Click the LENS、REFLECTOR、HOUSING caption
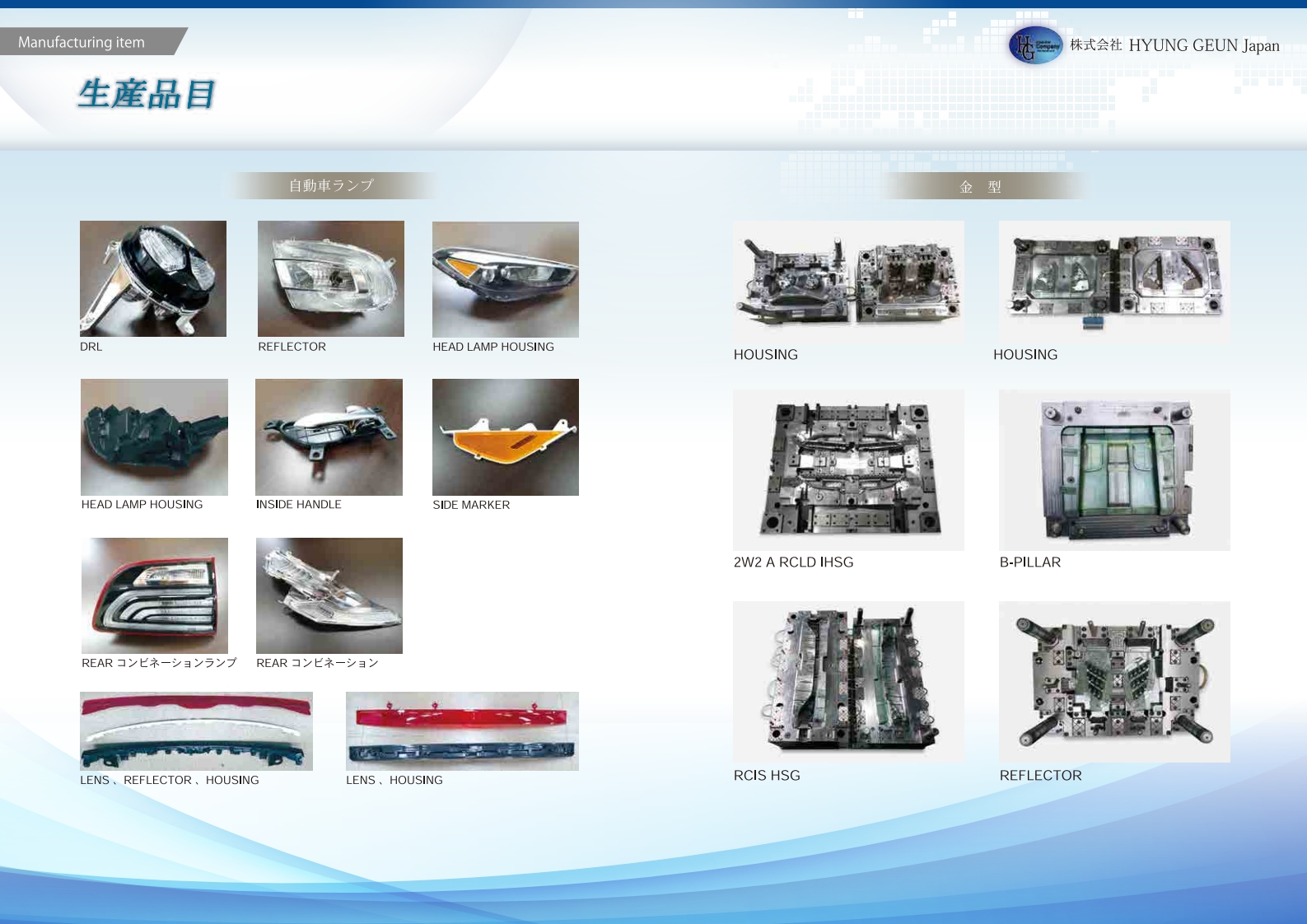The image size is (1307, 924). point(170,780)
